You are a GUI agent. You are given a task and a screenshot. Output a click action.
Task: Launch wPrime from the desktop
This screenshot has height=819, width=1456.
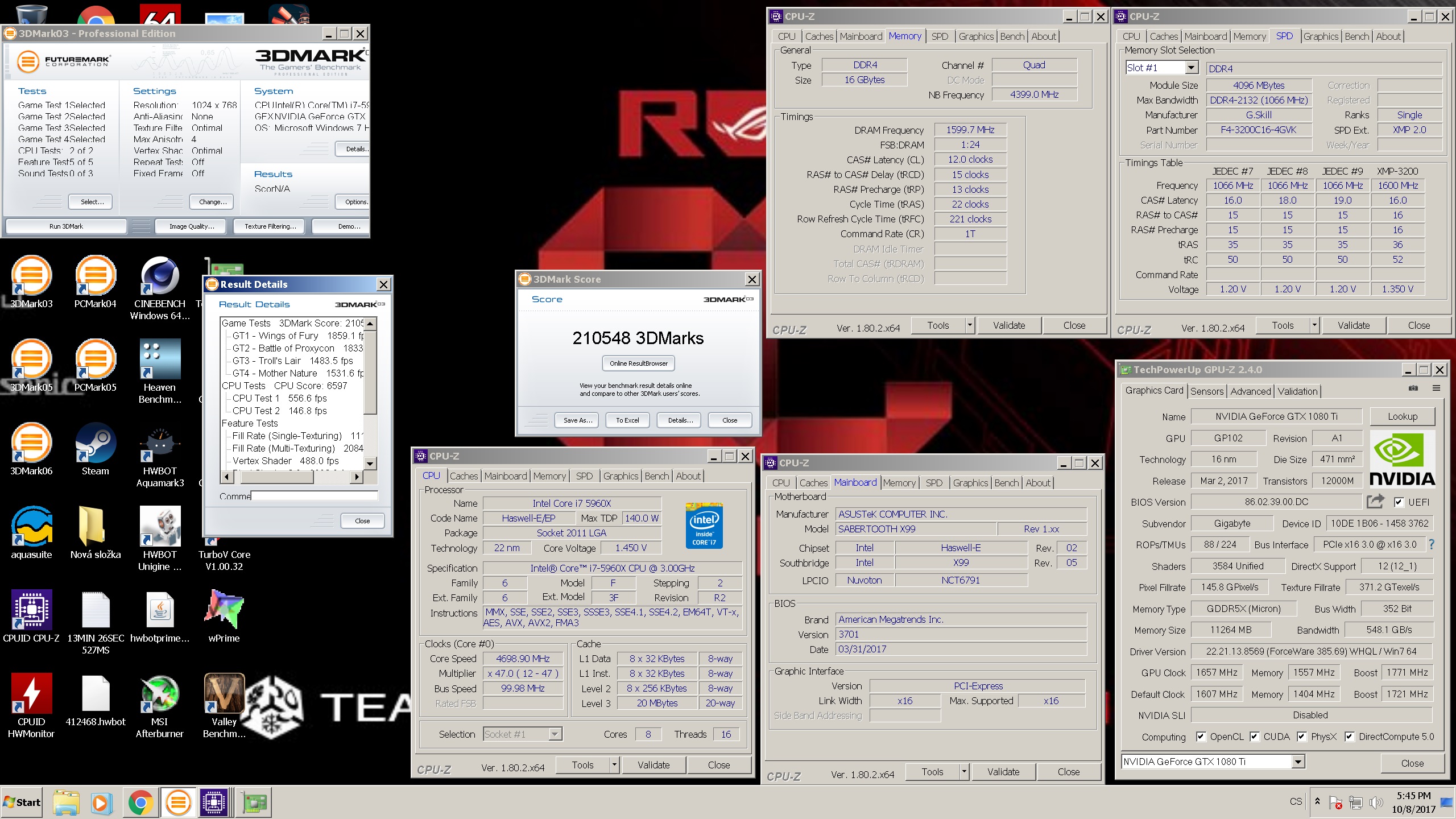pyautogui.click(x=224, y=616)
